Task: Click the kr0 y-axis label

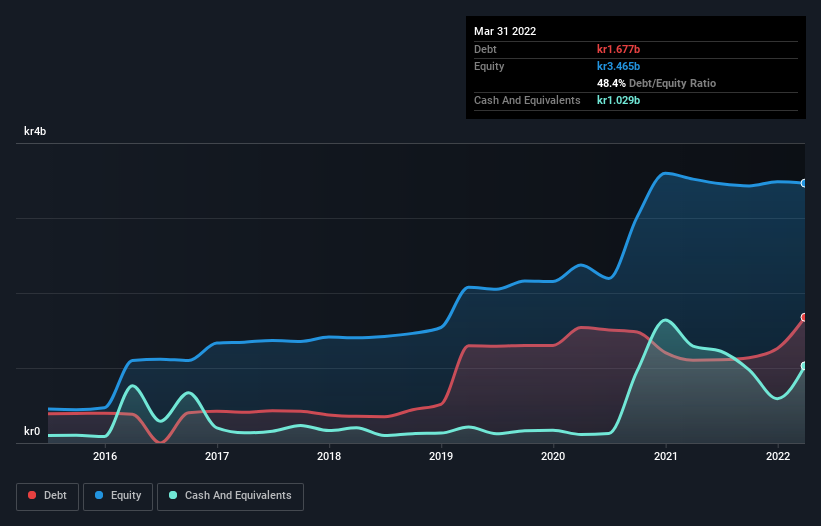Action: (x=32, y=431)
